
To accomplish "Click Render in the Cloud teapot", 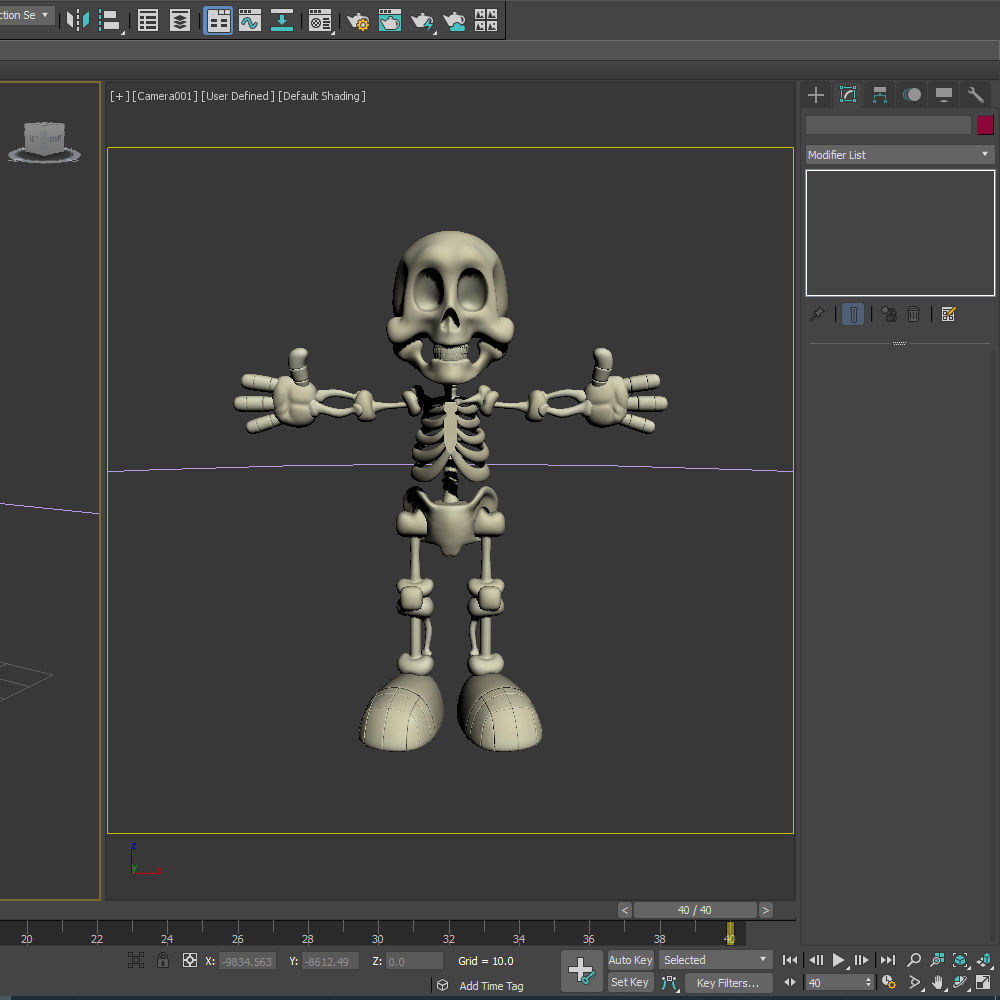I will pyautogui.click(x=454, y=21).
